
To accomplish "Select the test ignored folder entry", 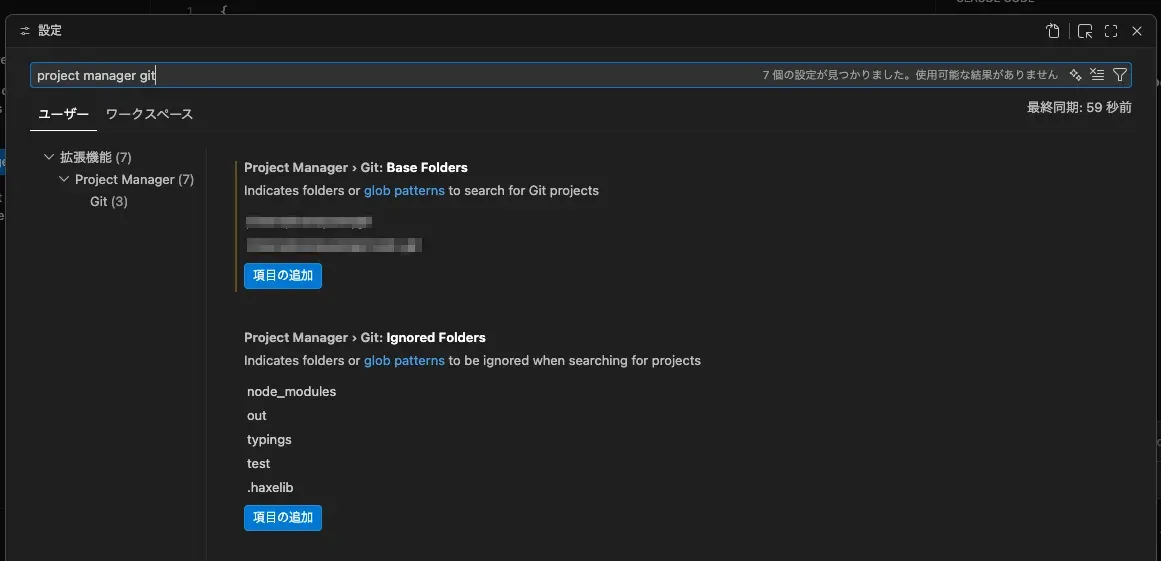I will pyautogui.click(x=258, y=463).
